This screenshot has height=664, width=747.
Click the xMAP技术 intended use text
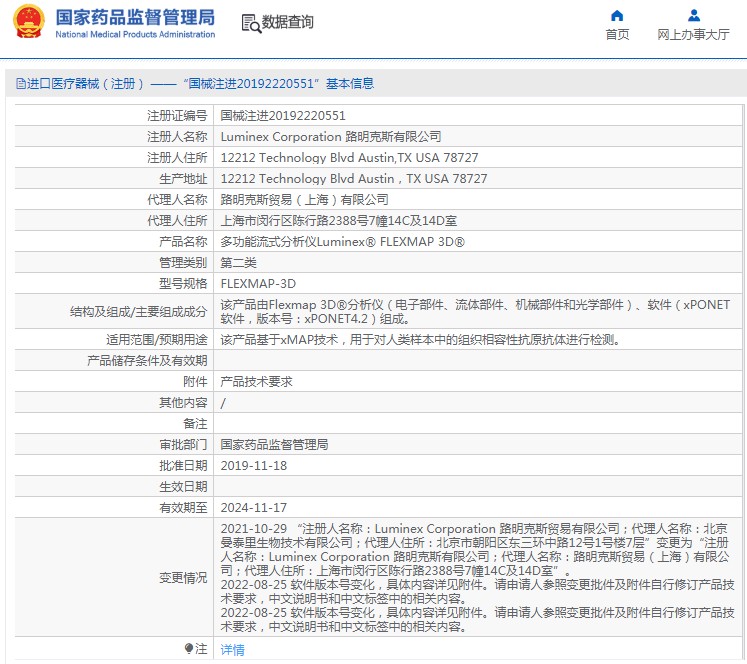point(420,340)
